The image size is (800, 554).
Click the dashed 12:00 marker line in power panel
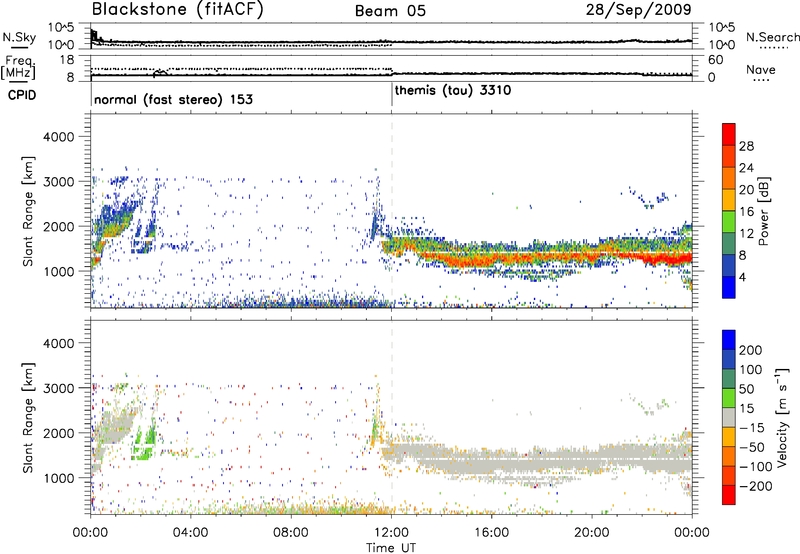click(392, 211)
